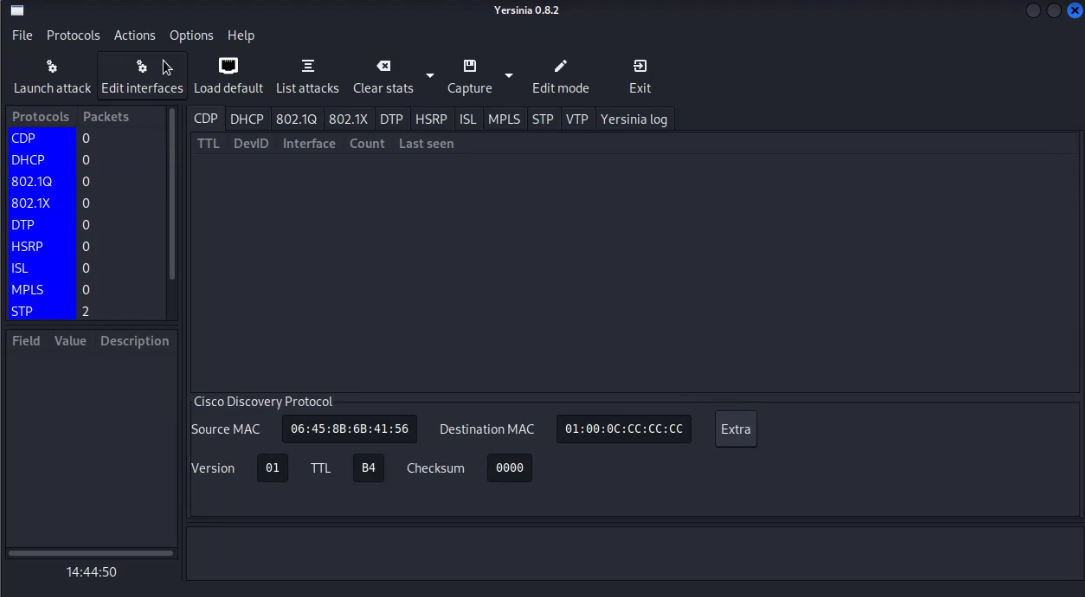Image resolution: width=1085 pixels, height=597 pixels.
Task: Select CDP row in Protocols list
Action: tap(86, 138)
